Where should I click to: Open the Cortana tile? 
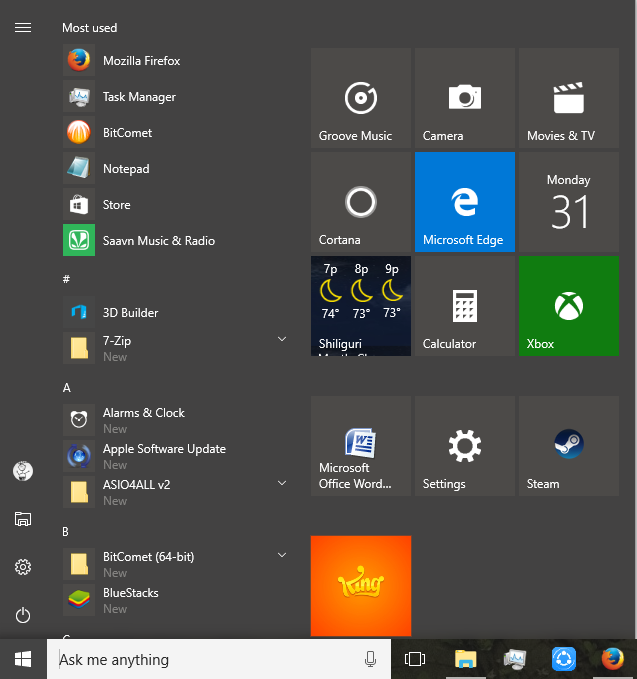pyautogui.click(x=361, y=202)
